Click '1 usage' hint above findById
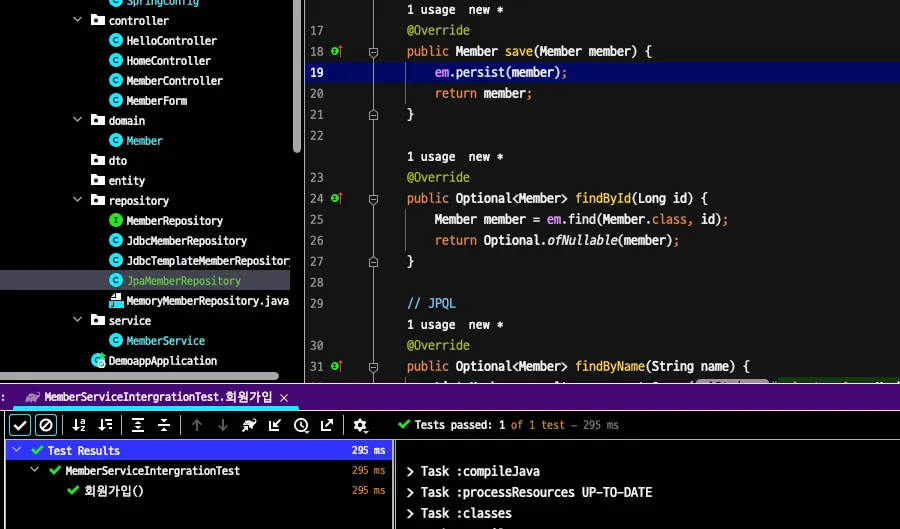Screen dimensions: 900x529 coord(431,157)
